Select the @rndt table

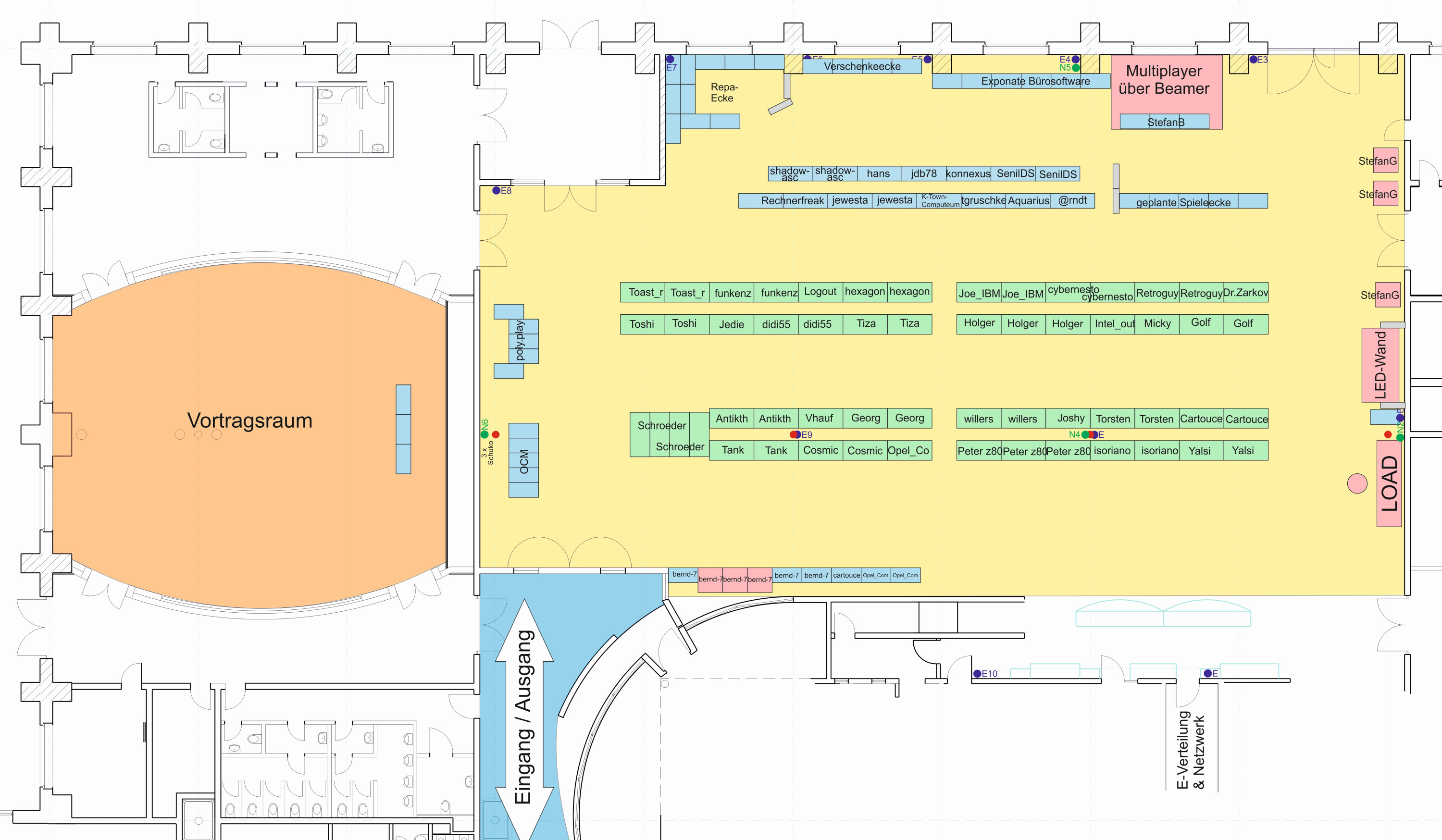click(1072, 201)
